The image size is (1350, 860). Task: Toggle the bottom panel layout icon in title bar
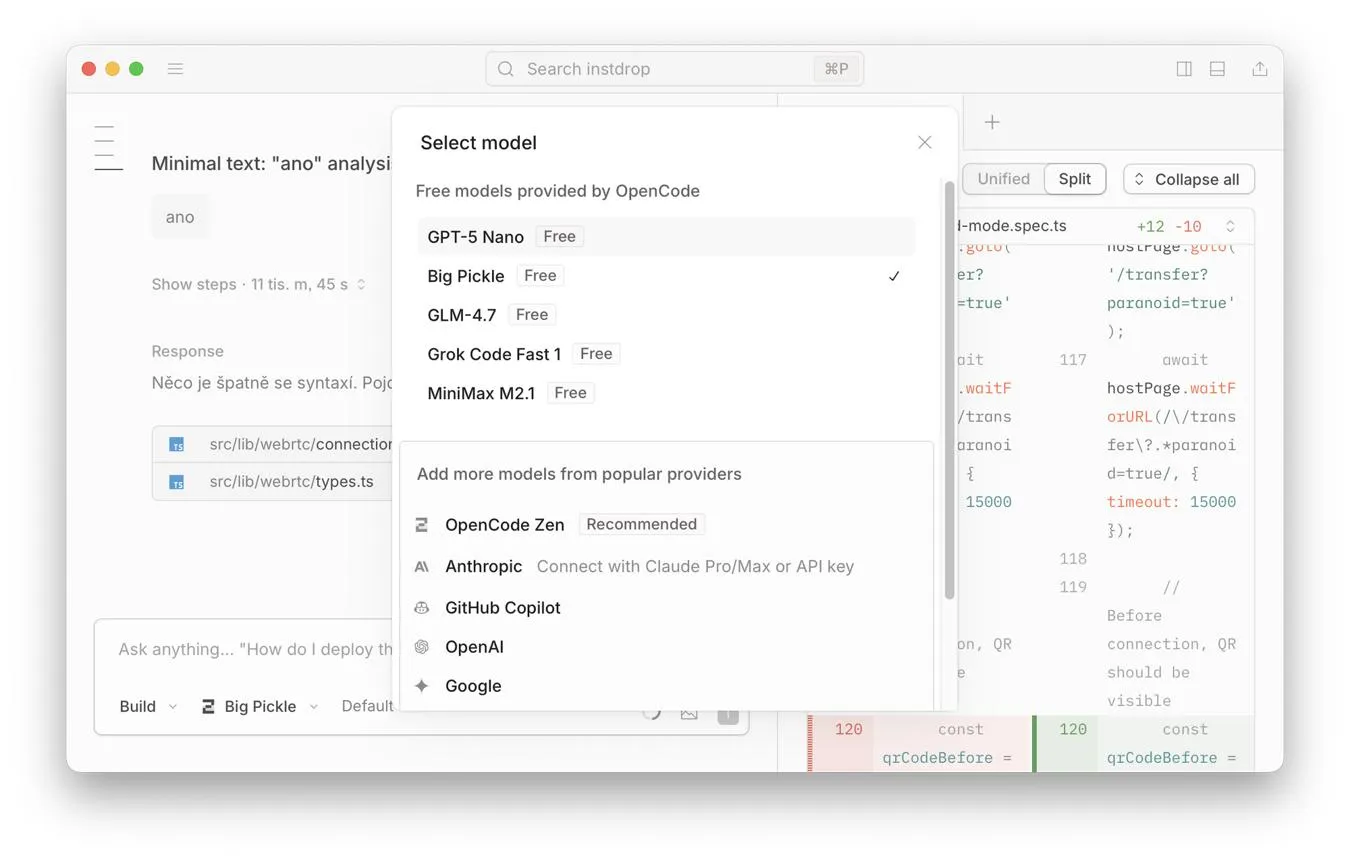tap(1217, 69)
